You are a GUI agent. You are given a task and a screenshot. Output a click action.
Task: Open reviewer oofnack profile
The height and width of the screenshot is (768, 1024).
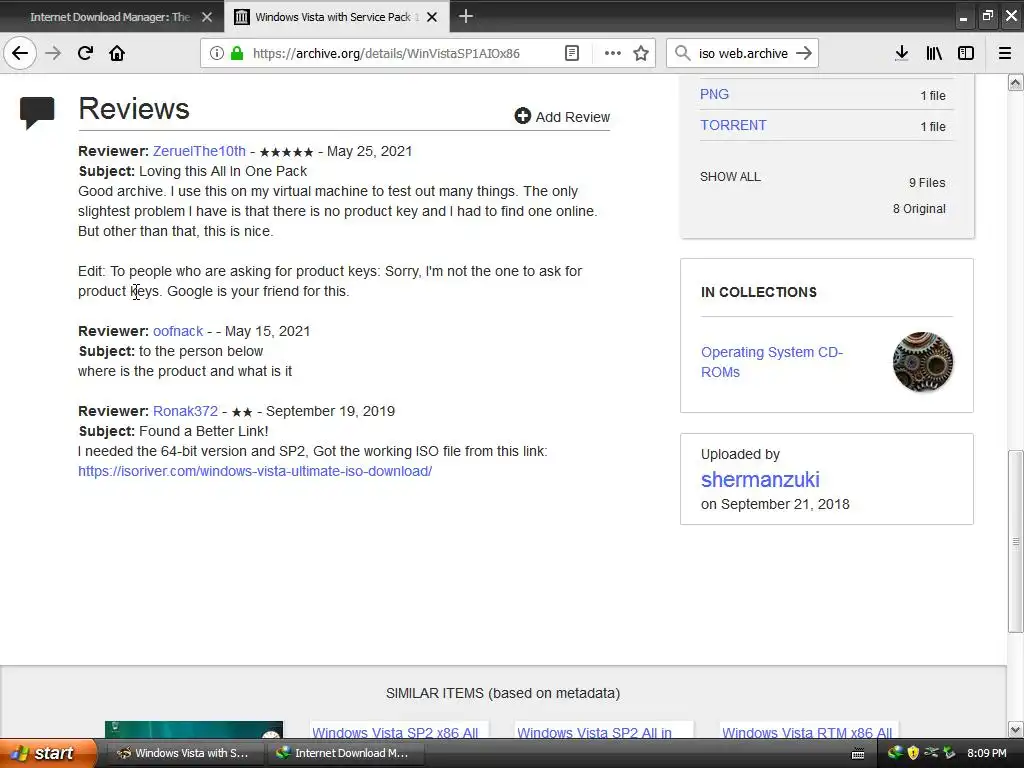pos(178,331)
